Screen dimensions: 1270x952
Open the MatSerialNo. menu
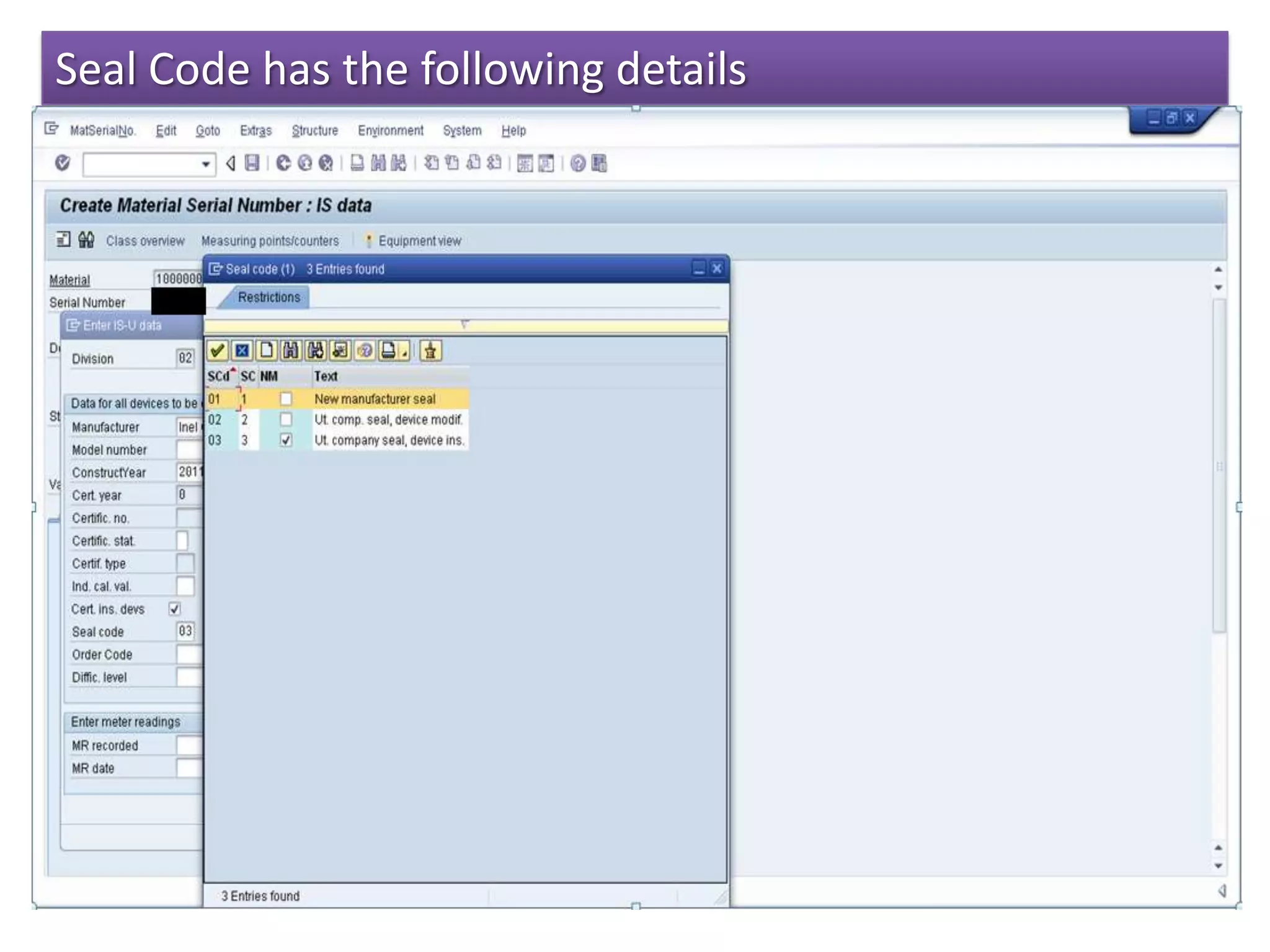point(102,130)
